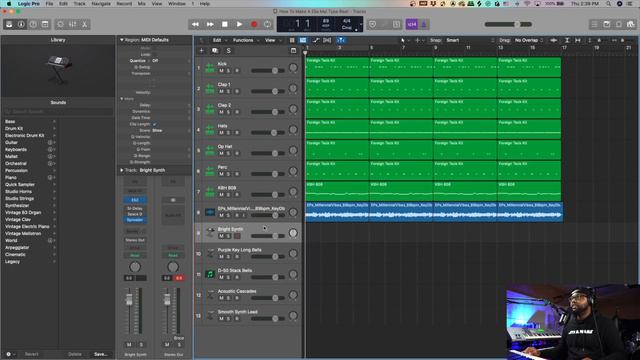
Task: Open the Mixer button
Action: (x=72, y=24)
